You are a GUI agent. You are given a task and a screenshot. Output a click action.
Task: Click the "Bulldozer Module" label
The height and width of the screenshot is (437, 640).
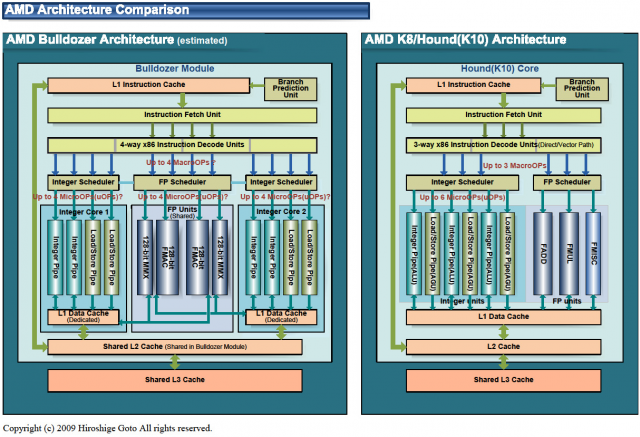coord(175,69)
